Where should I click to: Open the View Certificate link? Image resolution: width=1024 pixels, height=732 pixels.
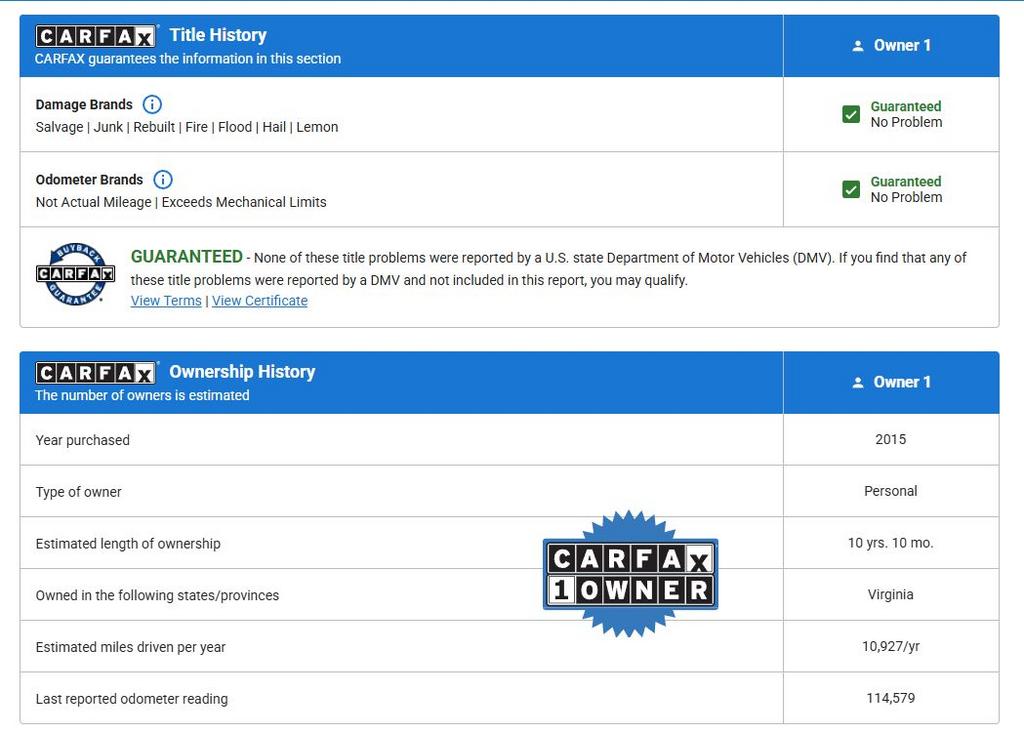[x=260, y=301]
